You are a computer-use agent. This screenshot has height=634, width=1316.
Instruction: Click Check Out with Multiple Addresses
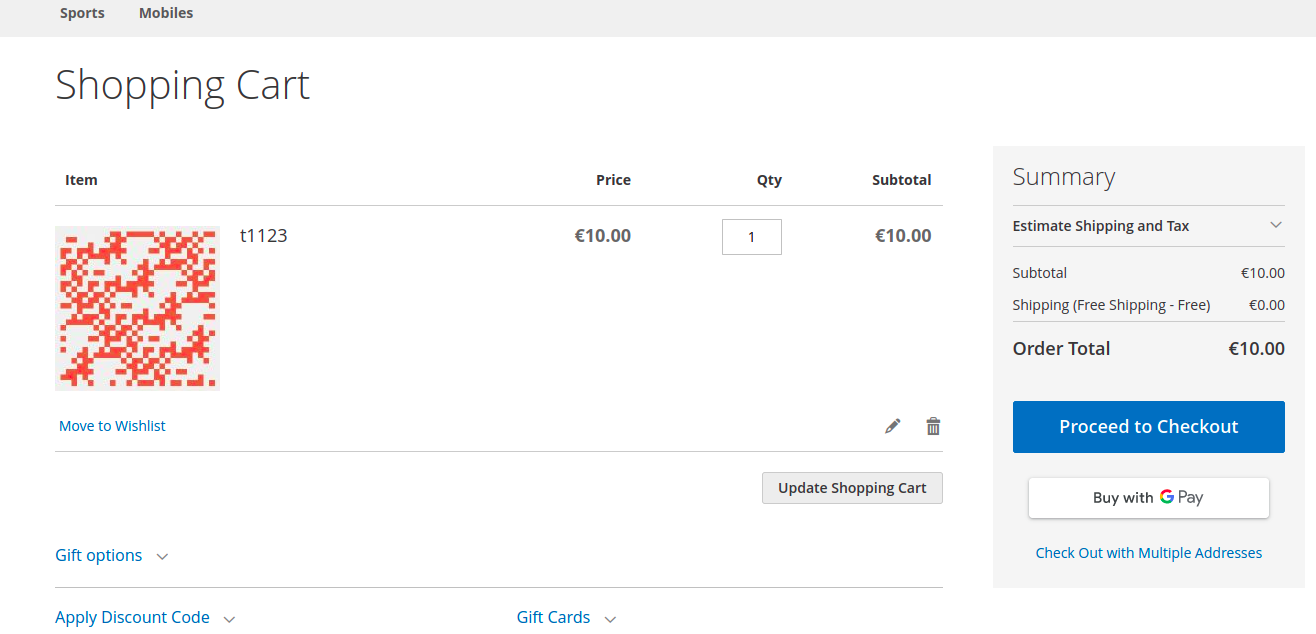tap(1148, 552)
